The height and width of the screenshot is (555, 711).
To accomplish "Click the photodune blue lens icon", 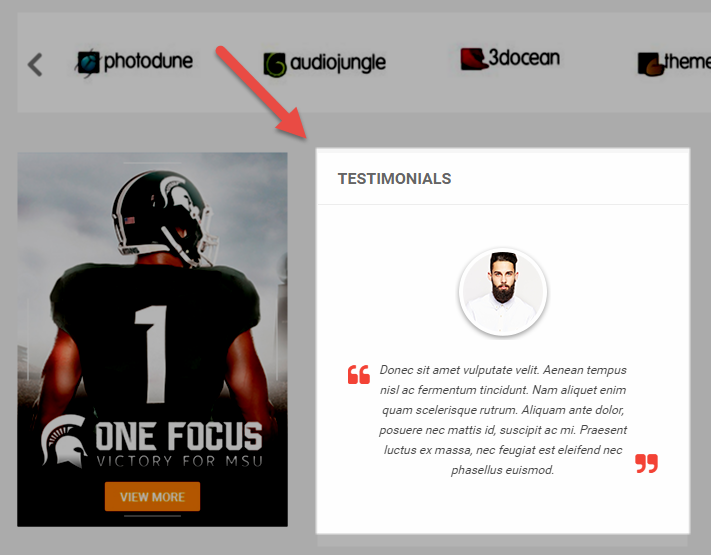I will (88, 63).
